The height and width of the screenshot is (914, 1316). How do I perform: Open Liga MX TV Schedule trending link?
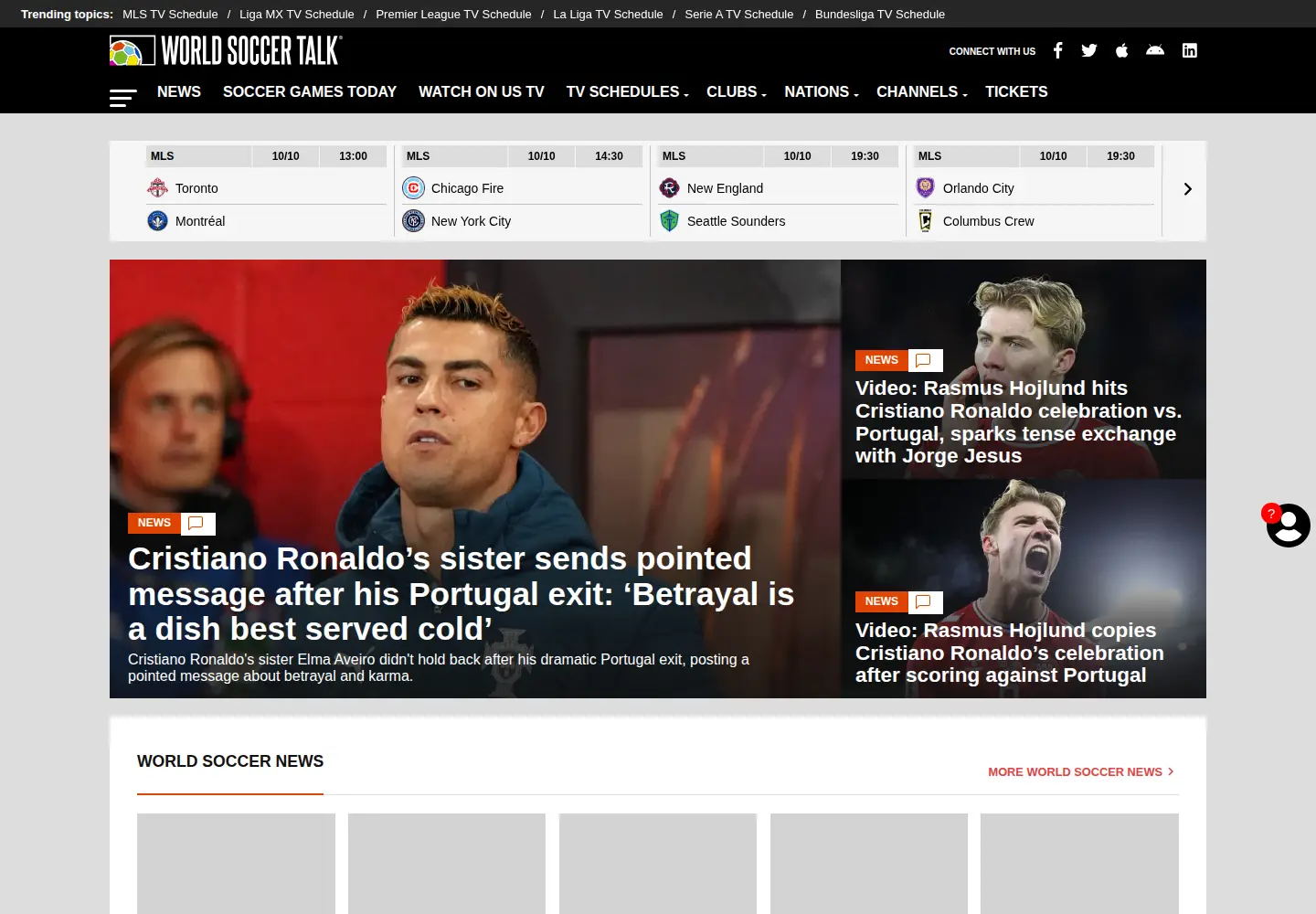tap(297, 14)
